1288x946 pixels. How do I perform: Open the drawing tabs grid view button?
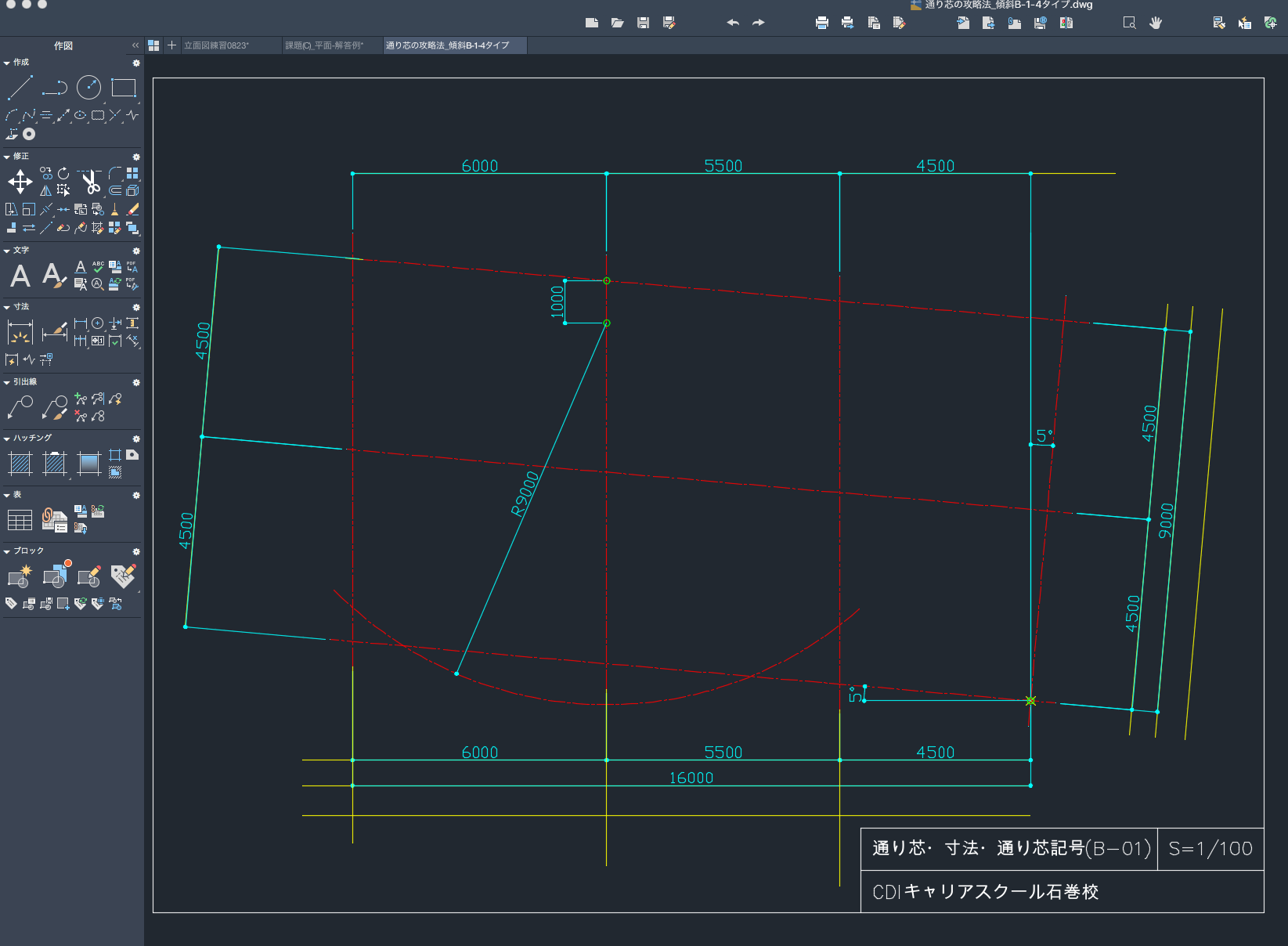coord(153,45)
